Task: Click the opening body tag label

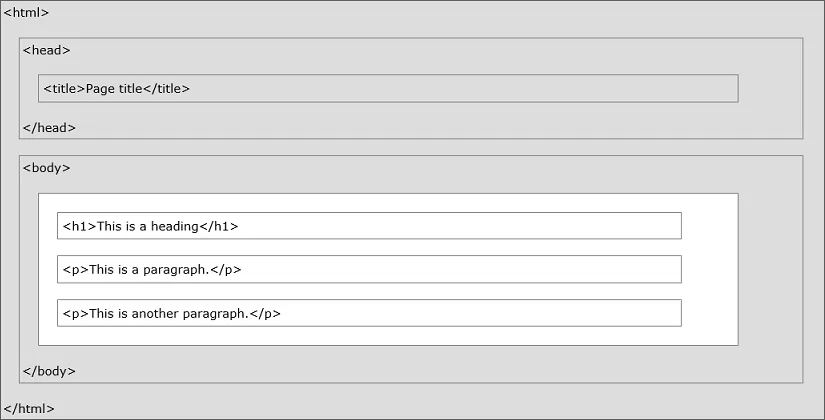Action: (46, 168)
